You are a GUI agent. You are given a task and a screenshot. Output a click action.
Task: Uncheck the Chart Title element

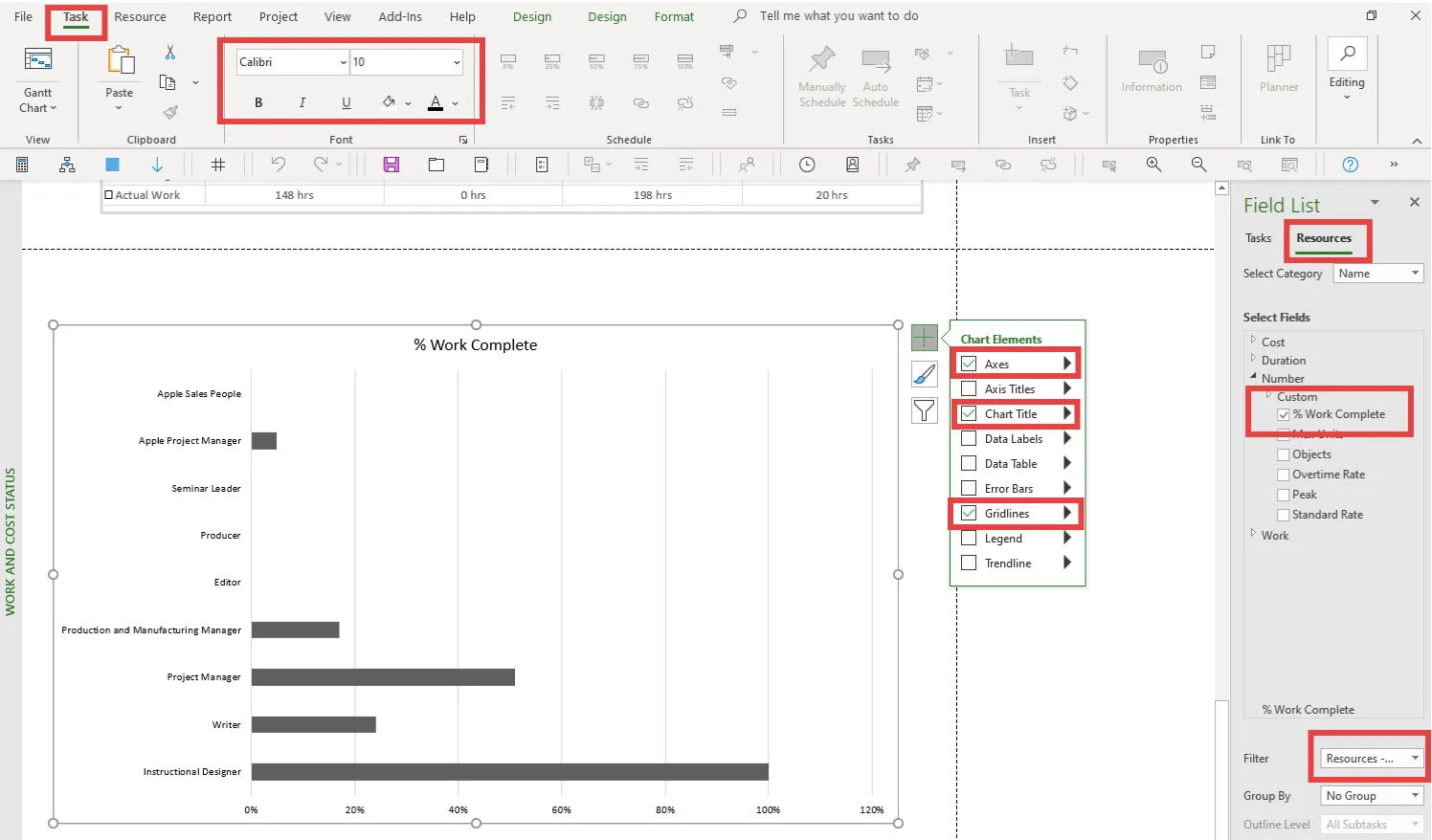click(969, 413)
